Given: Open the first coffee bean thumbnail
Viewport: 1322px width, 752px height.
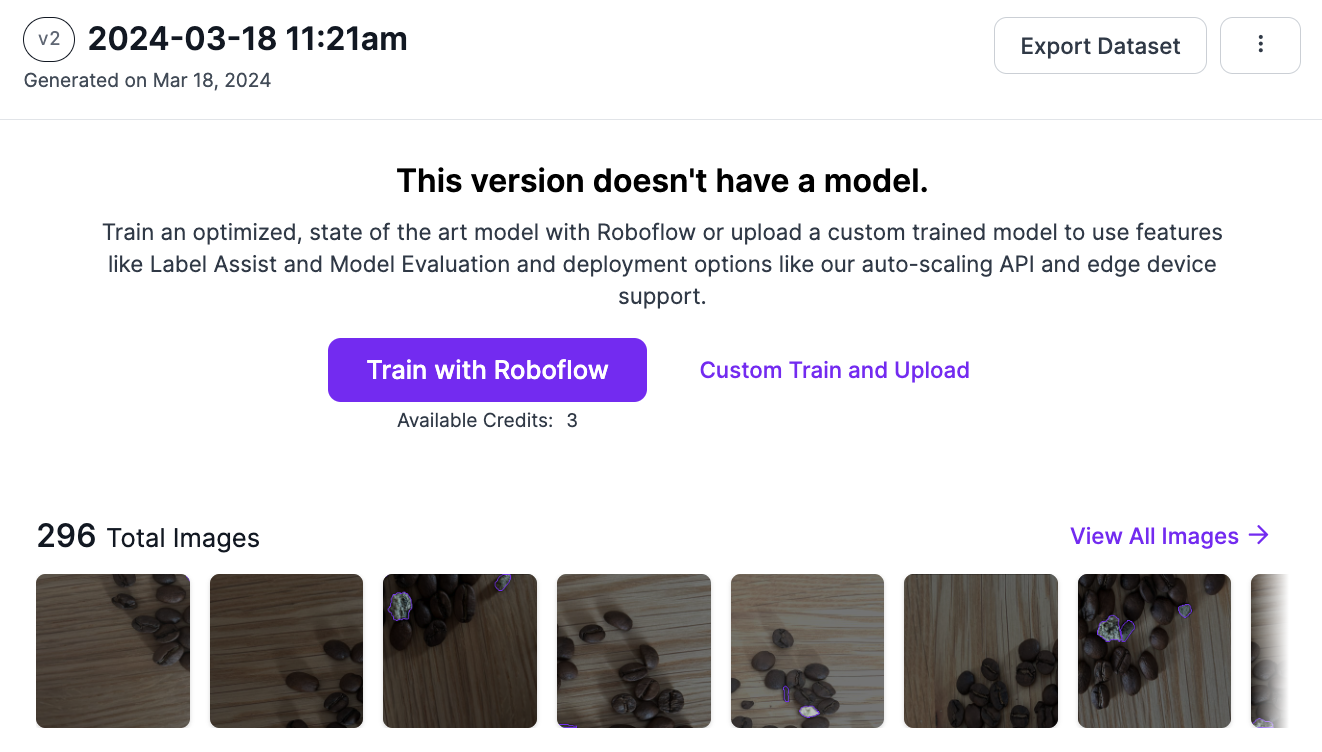Looking at the screenshot, I should pyautogui.click(x=113, y=651).
